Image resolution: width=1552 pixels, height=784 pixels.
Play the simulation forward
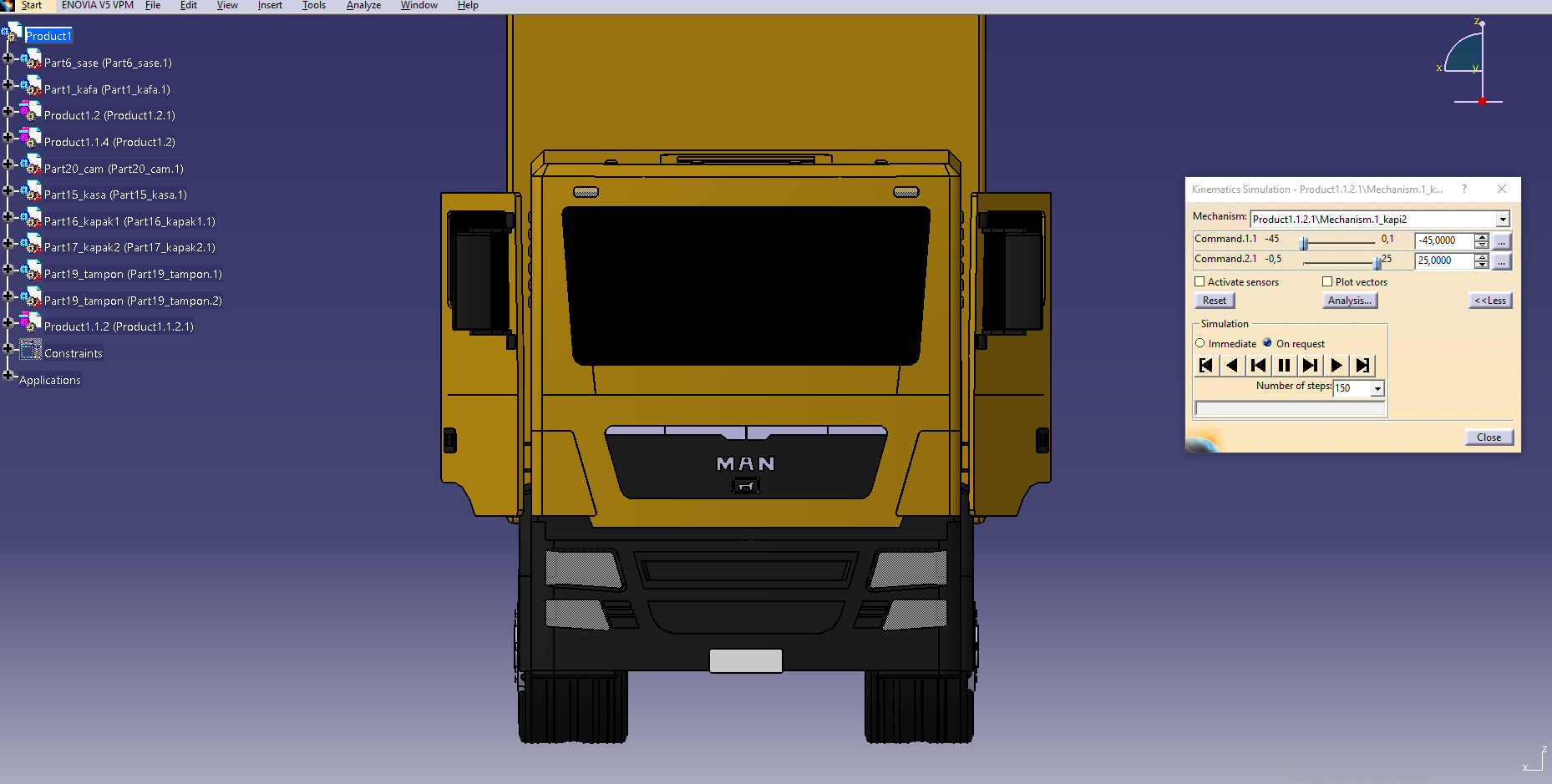click(1336, 366)
